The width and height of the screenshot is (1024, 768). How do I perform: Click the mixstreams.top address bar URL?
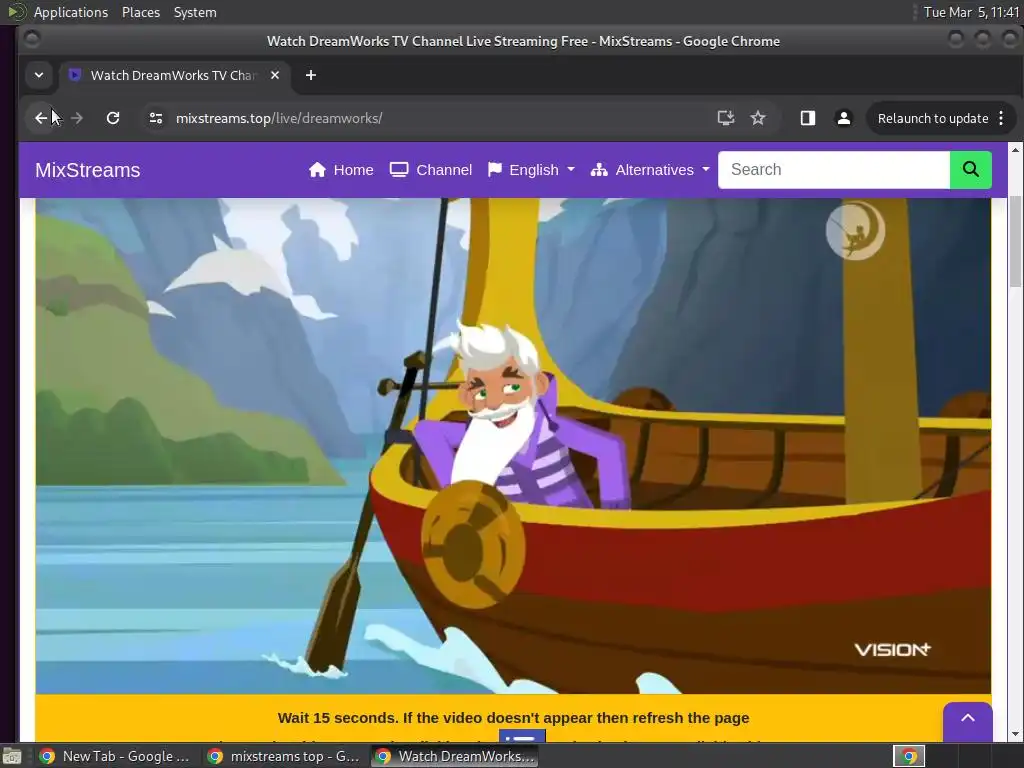coord(279,118)
